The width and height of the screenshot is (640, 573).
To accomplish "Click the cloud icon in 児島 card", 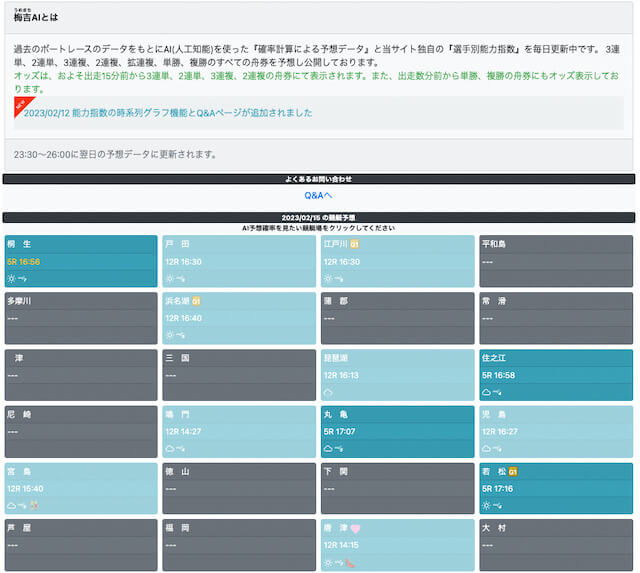I will 487,449.
